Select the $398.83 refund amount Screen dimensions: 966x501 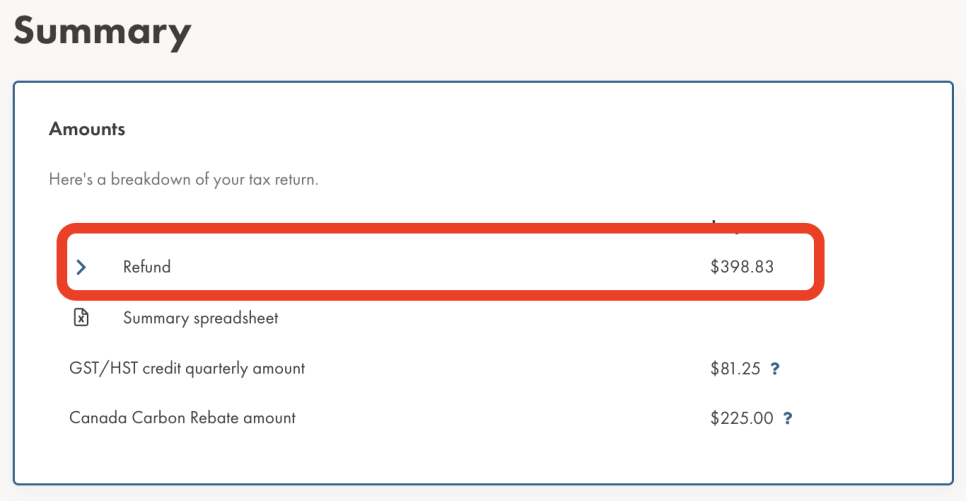pos(742,267)
